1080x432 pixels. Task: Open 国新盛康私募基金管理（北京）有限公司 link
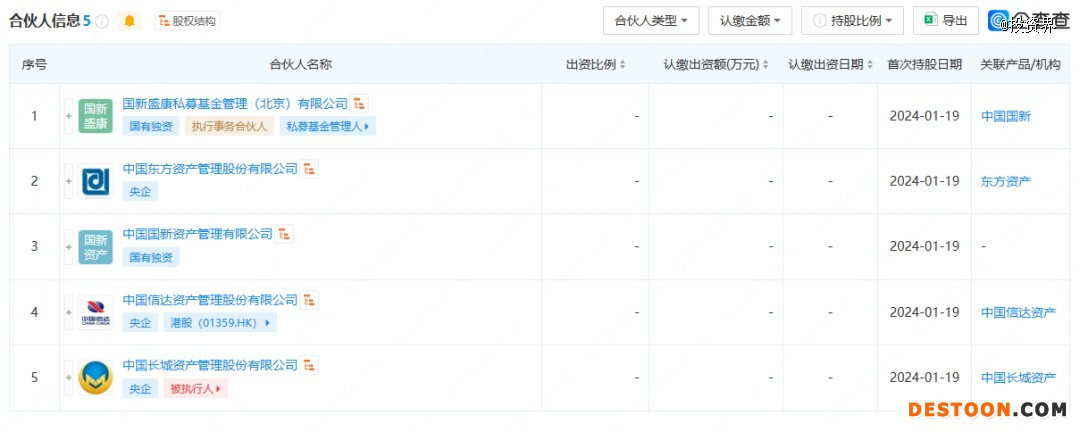235,104
